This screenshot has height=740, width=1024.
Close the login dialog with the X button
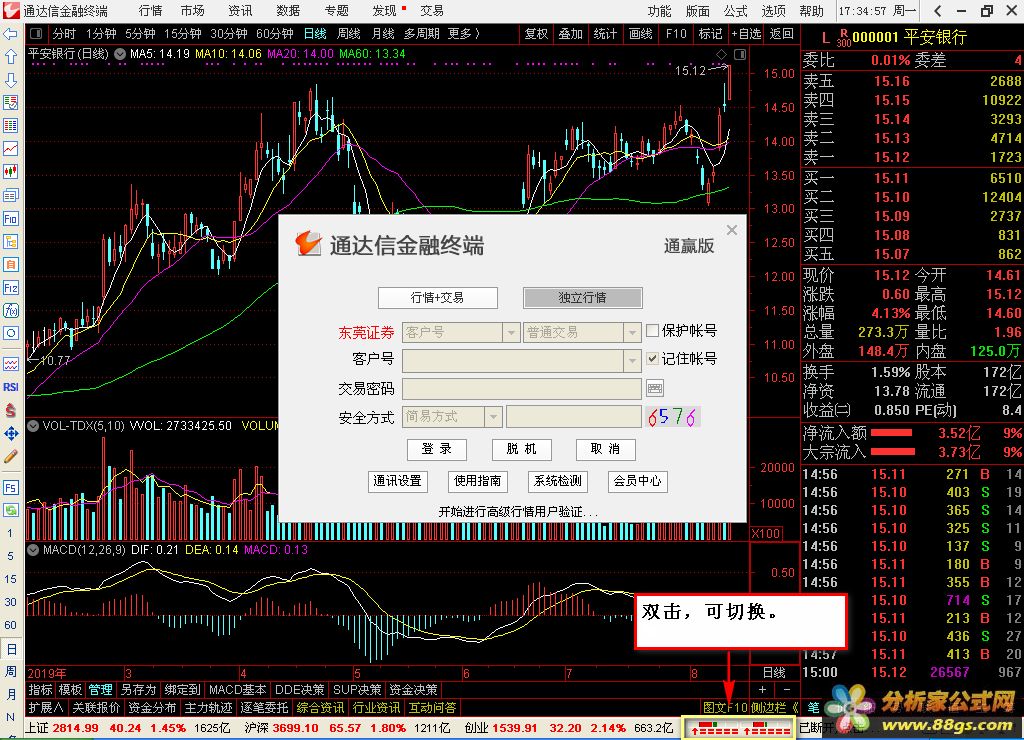(x=732, y=230)
